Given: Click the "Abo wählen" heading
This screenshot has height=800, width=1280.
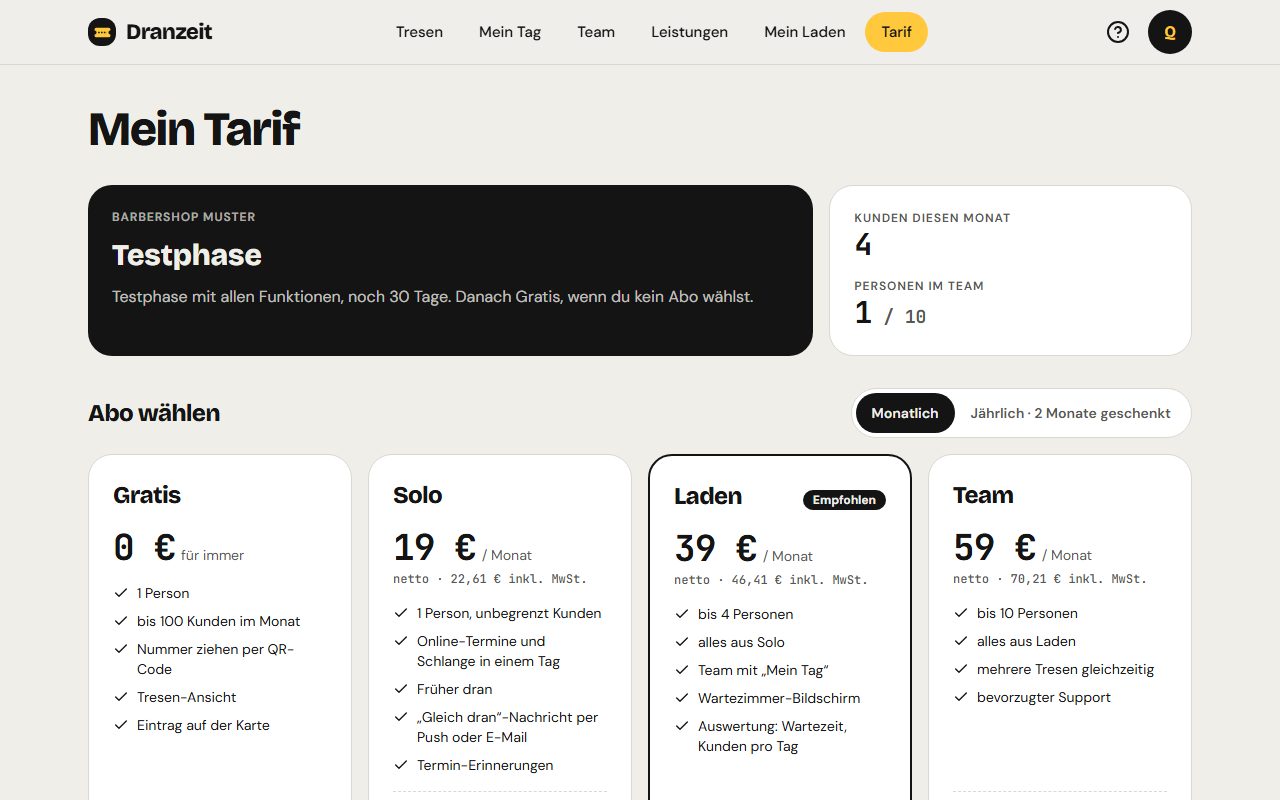Looking at the screenshot, I should pyautogui.click(x=154, y=413).
